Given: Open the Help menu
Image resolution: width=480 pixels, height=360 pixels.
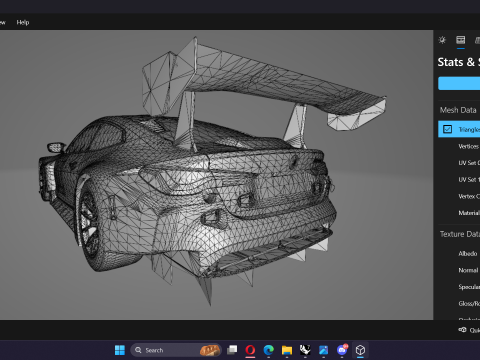Looking at the screenshot, I should (23, 22).
